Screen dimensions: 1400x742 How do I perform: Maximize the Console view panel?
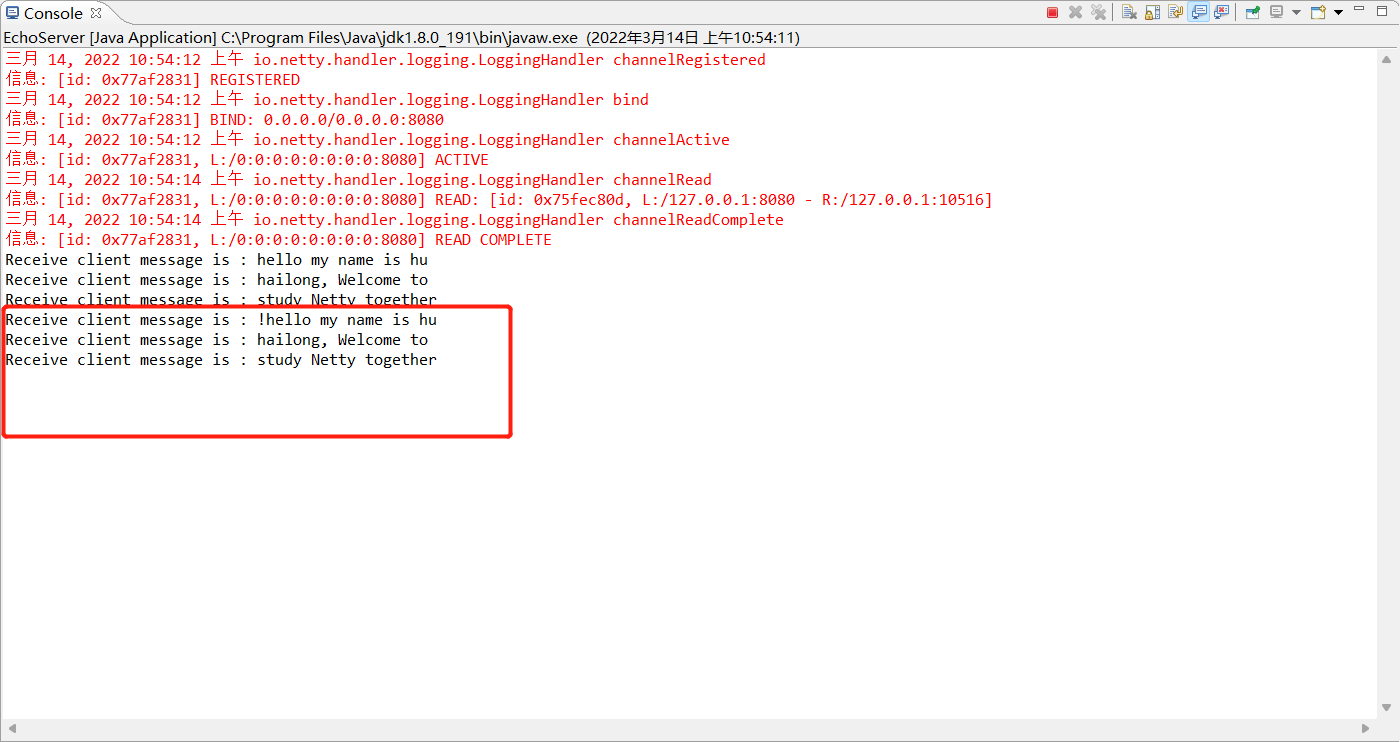coord(1382,11)
